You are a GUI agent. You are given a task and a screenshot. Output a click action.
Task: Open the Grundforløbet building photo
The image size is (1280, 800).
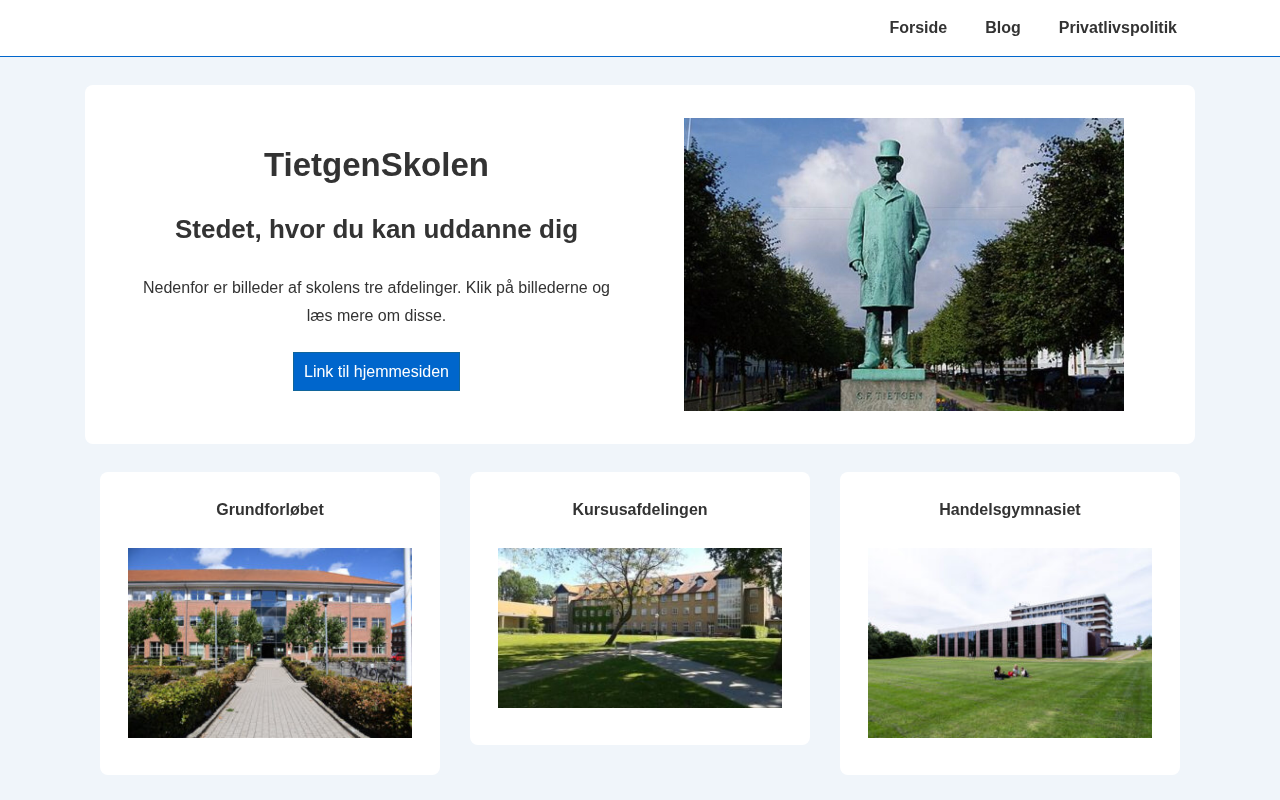pyautogui.click(x=270, y=643)
